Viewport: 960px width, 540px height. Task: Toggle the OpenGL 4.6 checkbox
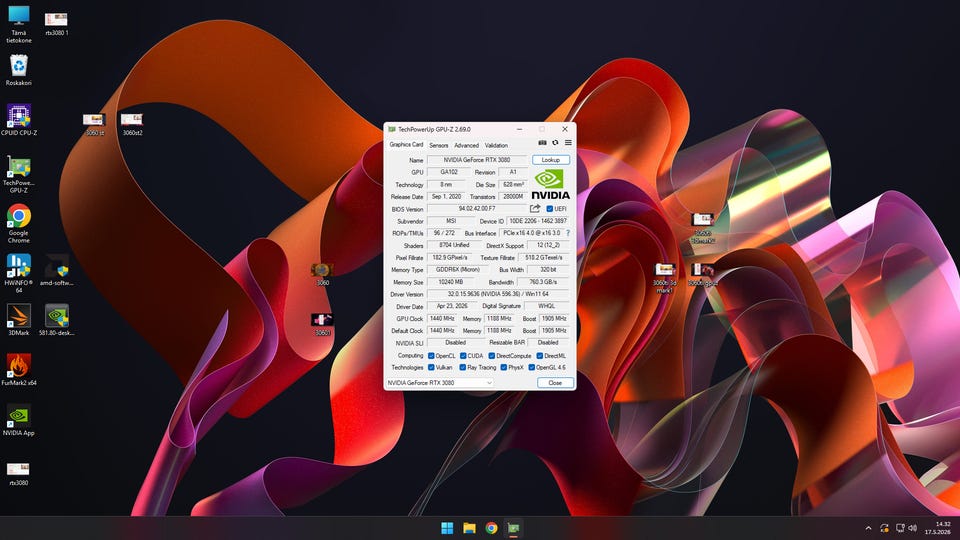click(x=531, y=367)
